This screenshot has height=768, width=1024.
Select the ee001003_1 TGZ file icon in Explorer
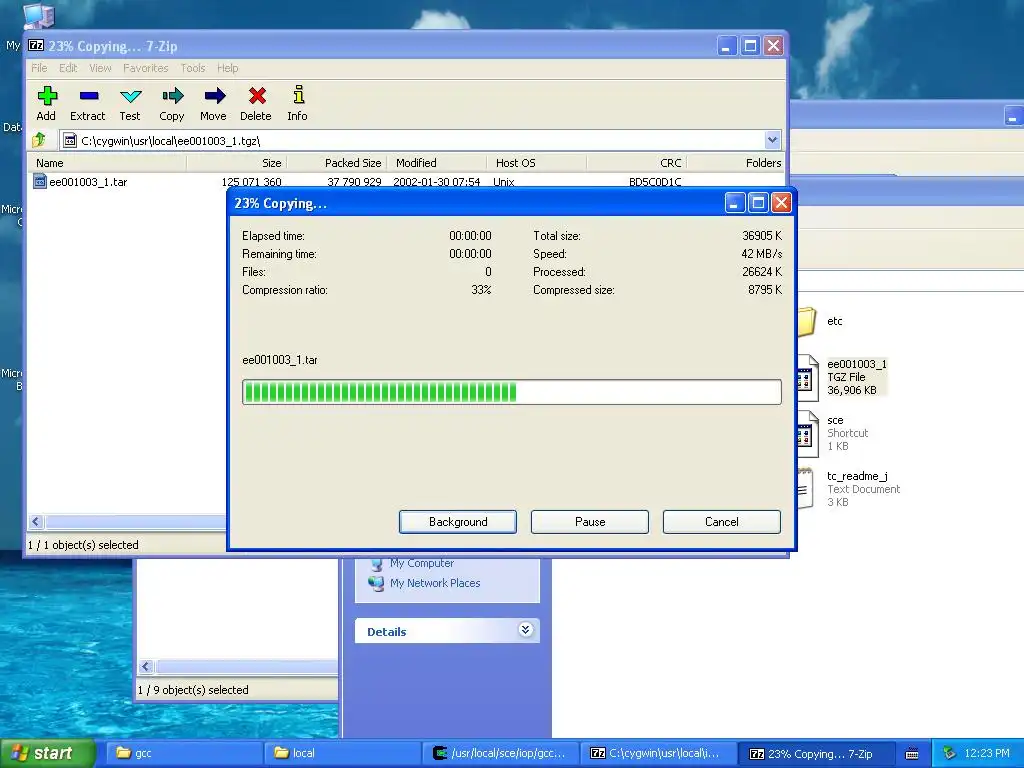click(807, 377)
